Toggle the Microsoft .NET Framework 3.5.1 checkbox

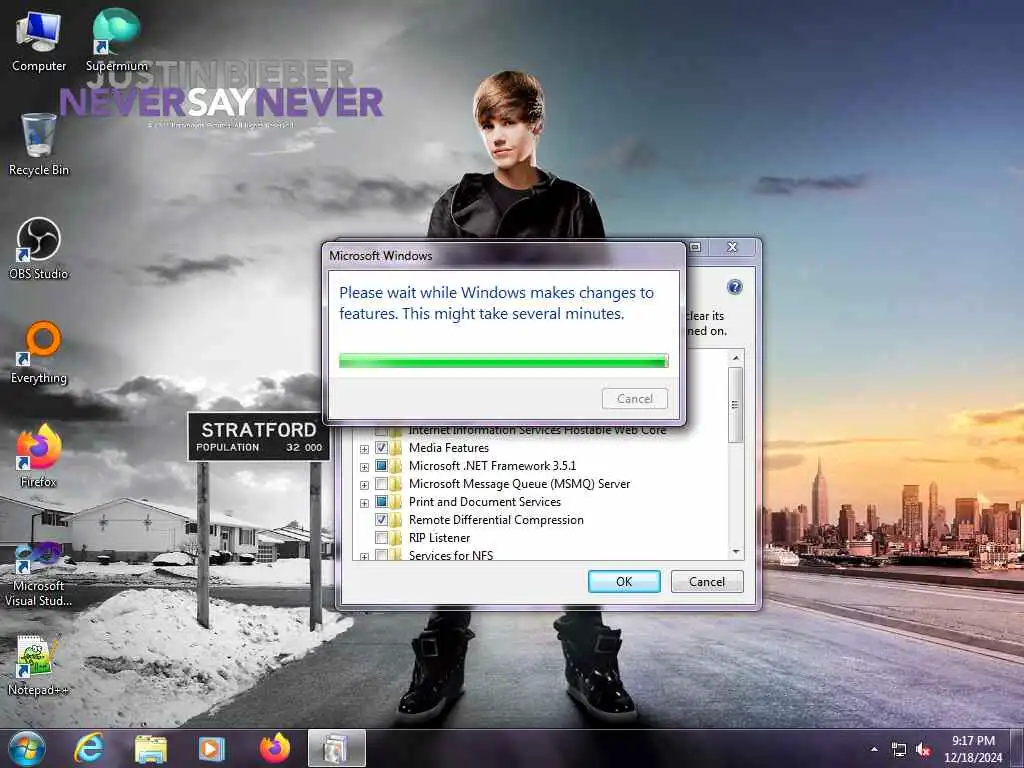[381, 466]
